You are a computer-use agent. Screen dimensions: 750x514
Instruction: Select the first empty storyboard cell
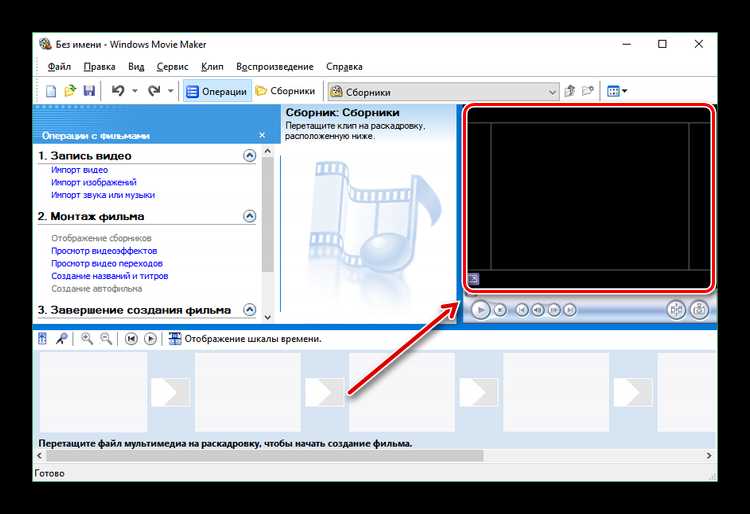[x=93, y=392]
